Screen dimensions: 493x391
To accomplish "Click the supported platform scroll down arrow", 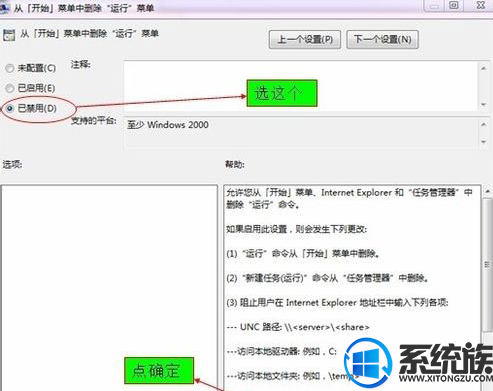I will pyautogui.click(x=484, y=142).
